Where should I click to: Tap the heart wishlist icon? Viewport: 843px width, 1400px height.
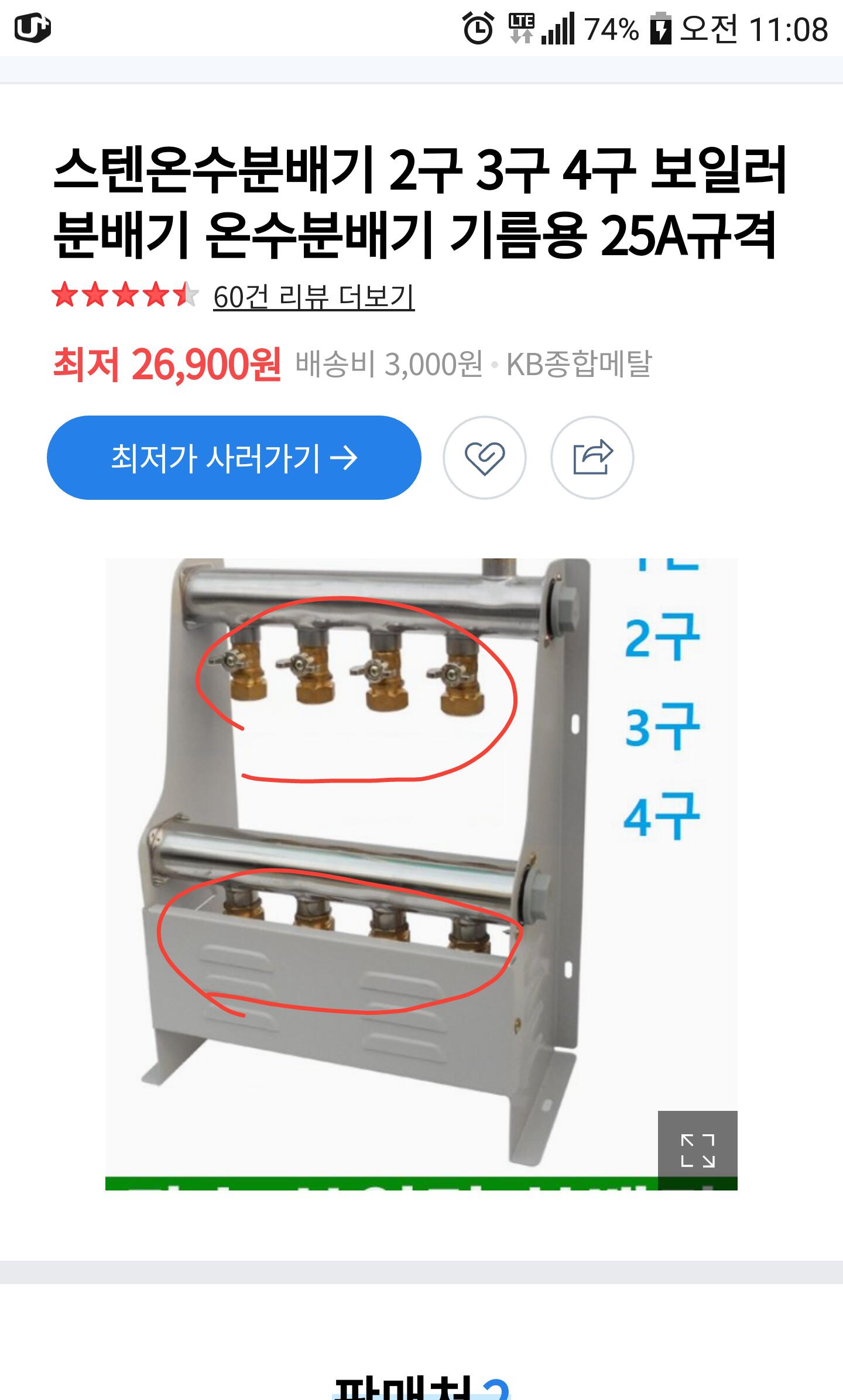484,458
